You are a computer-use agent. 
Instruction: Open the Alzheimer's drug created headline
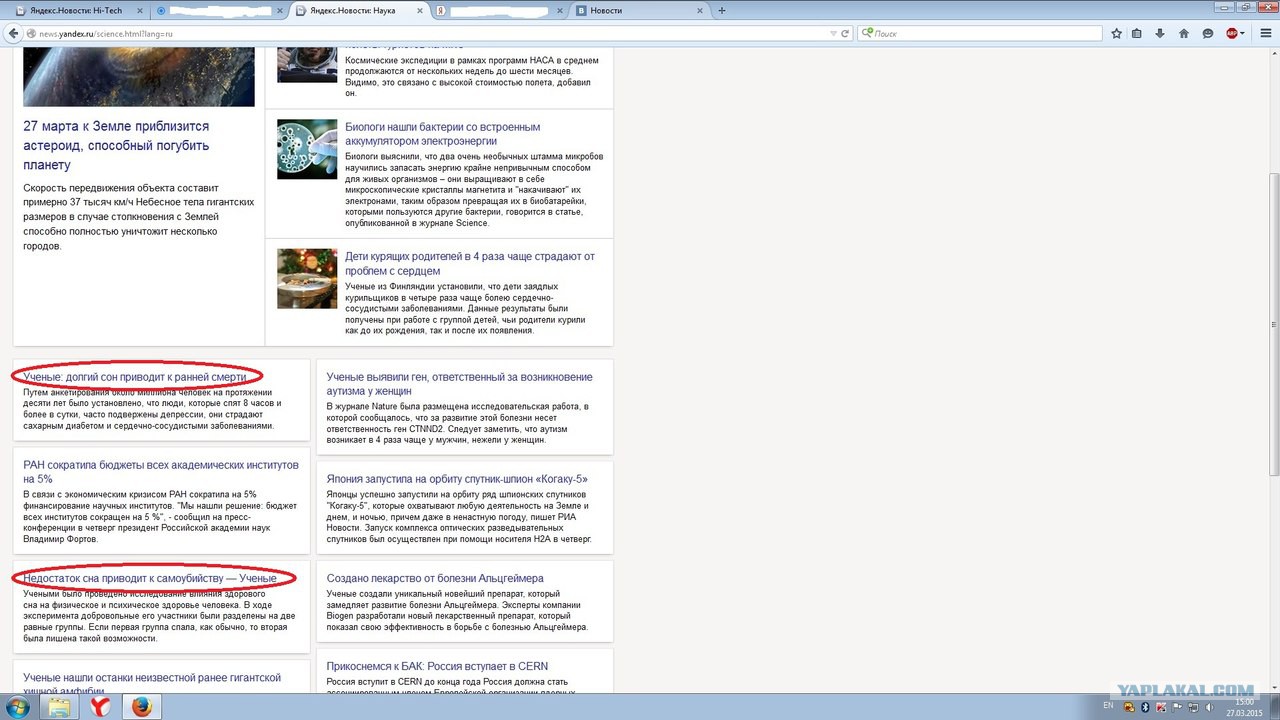click(x=435, y=578)
